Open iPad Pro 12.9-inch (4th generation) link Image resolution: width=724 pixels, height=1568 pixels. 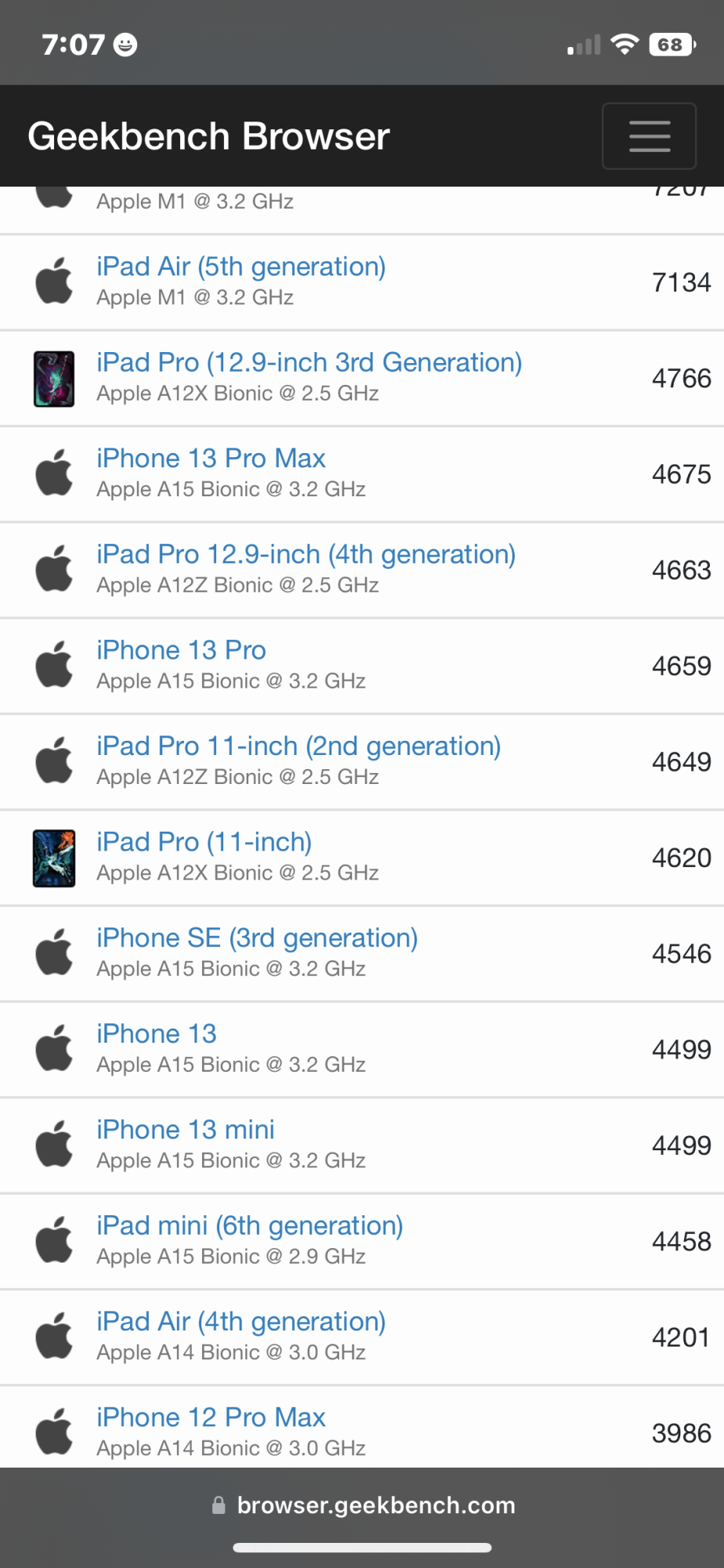(306, 554)
